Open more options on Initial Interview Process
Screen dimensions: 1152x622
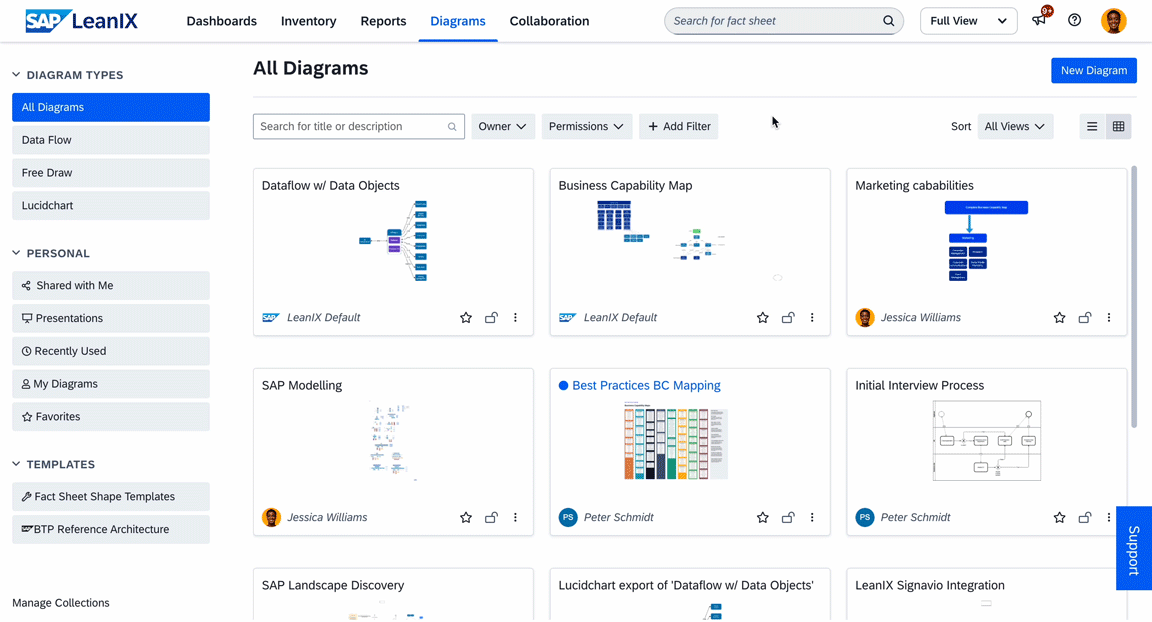1109,517
